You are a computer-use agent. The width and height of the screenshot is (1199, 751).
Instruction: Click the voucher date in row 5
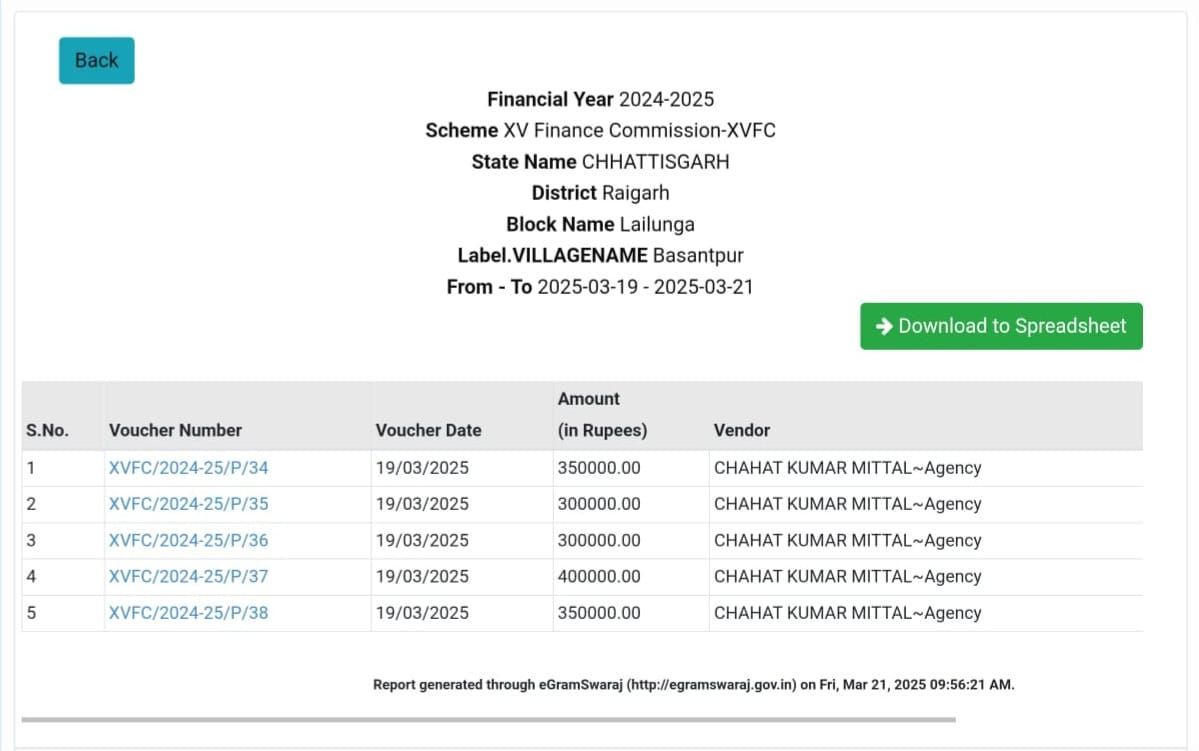[422, 613]
